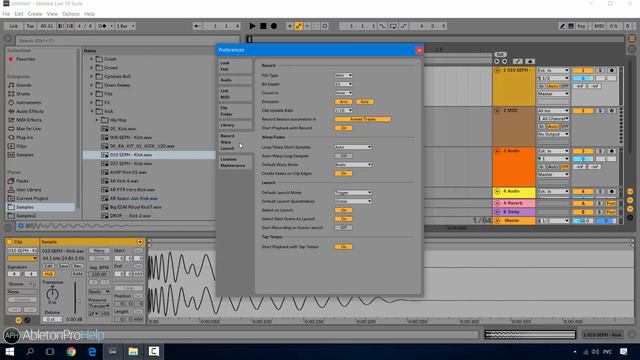Image resolution: width=640 pixels, height=360 pixels.
Task: Open the Loop/Warp Short Samples dropdown
Action: click(x=353, y=147)
